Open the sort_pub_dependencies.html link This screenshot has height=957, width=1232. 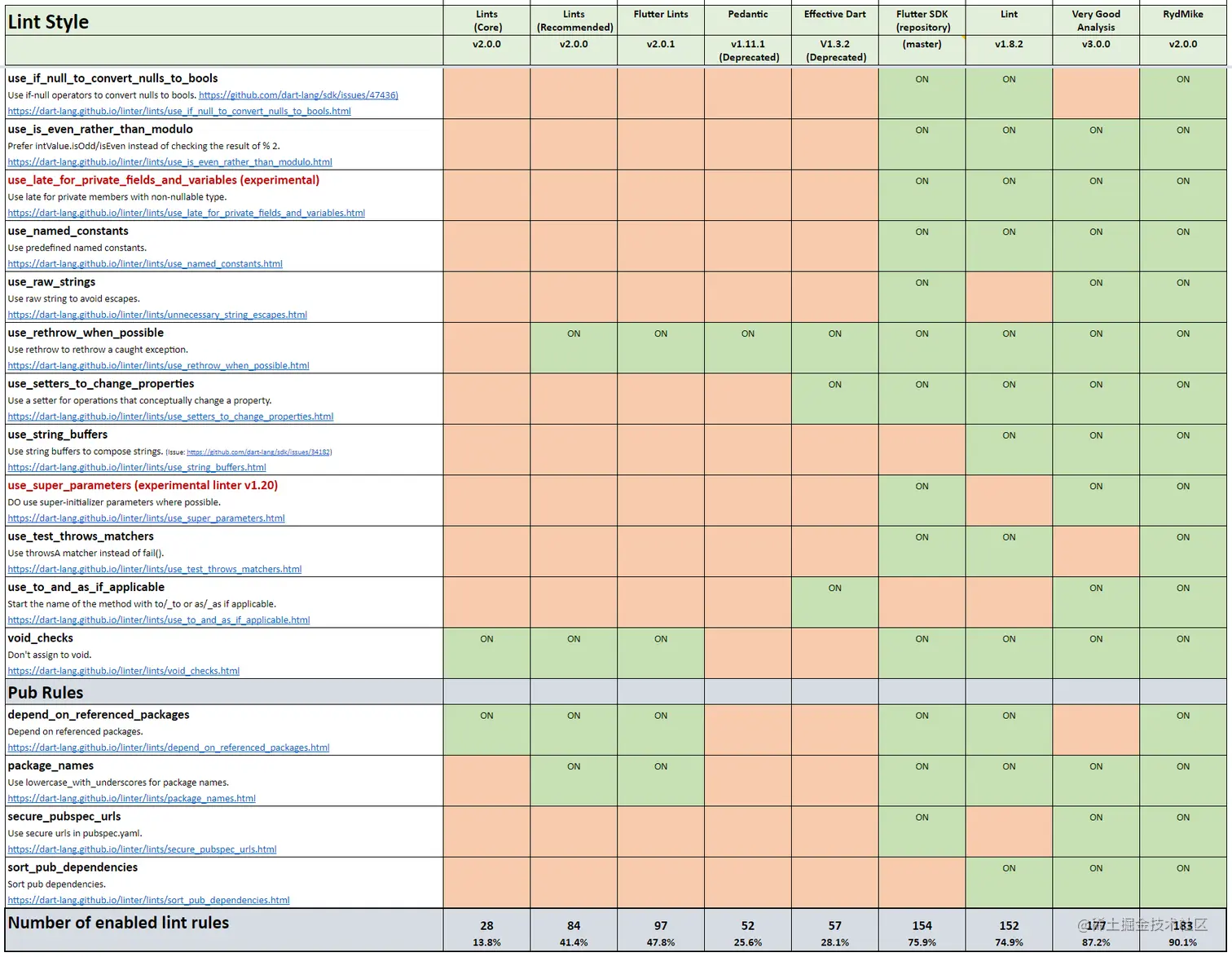(x=148, y=901)
